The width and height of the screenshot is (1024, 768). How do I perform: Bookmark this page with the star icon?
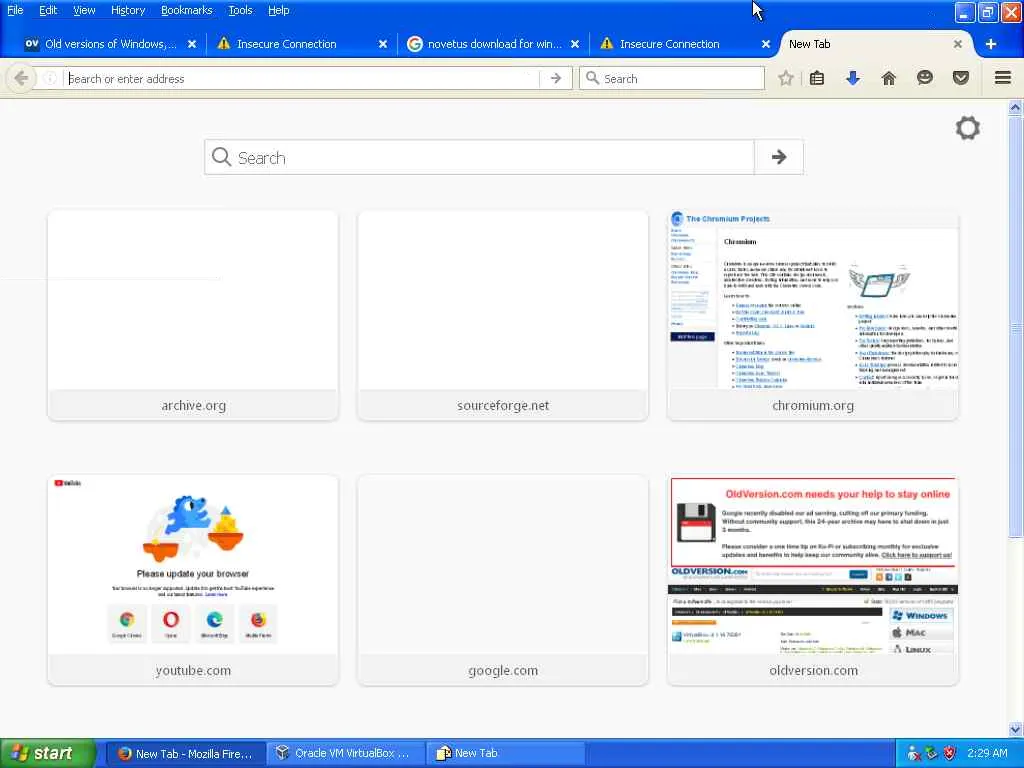786,78
